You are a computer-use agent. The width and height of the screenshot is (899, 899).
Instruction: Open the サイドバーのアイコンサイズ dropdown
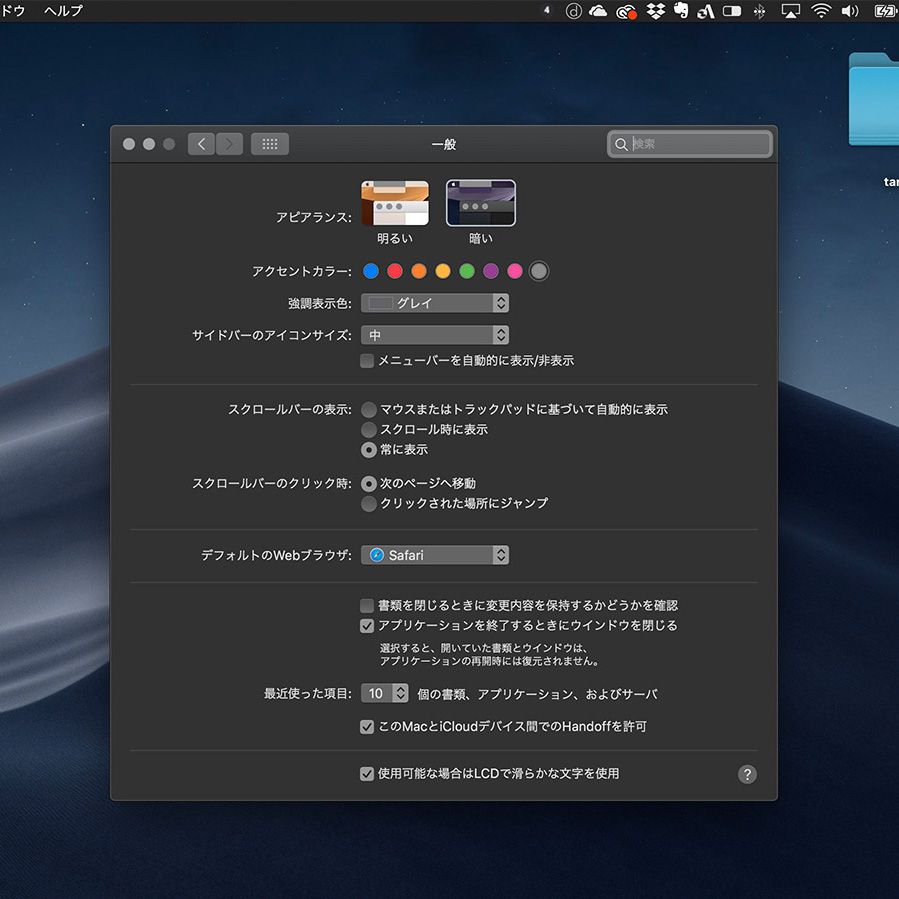click(x=435, y=335)
